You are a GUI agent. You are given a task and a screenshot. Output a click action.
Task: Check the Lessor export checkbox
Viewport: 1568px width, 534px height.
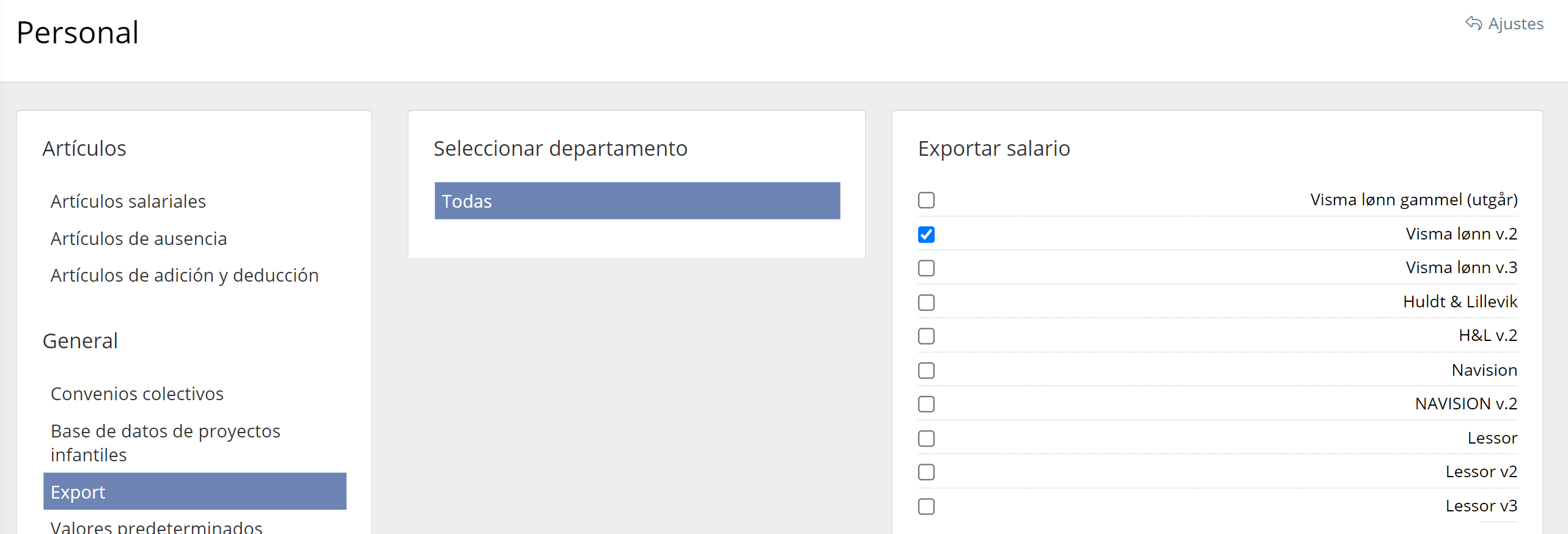(x=926, y=438)
